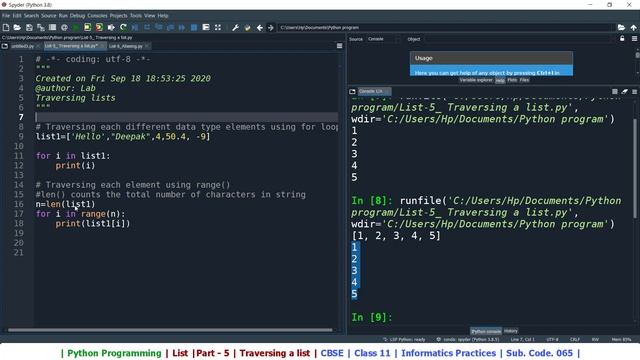Screen dimensions: 640x360
Task: Interrupt kernel stop square in console
Action: pyautogui.click(x=615, y=91)
